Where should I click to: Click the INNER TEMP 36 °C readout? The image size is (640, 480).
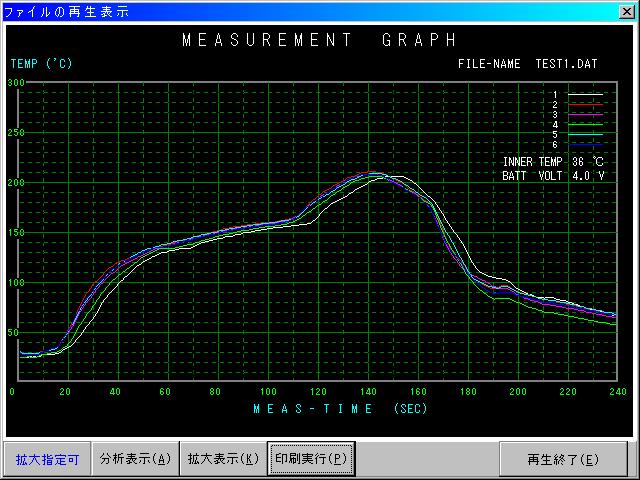tap(553, 162)
